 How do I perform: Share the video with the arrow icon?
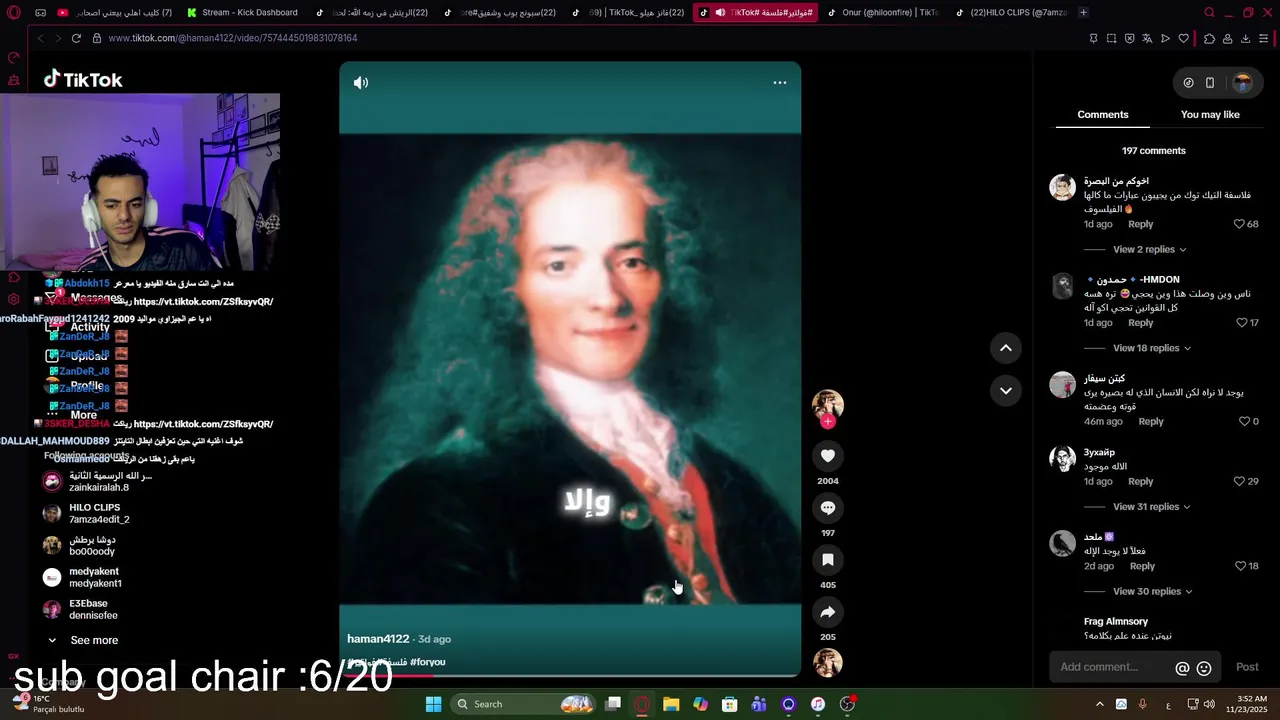[828, 612]
